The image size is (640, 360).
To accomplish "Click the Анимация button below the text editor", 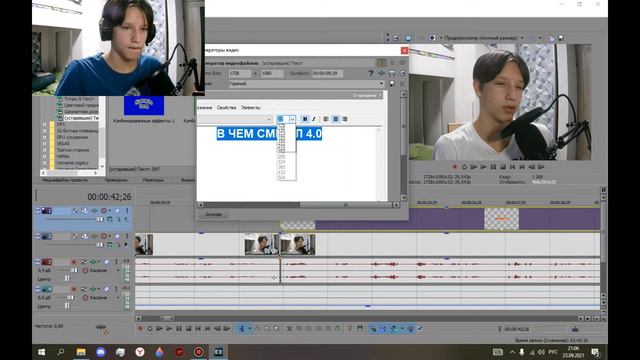I will (x=213, y=214).
